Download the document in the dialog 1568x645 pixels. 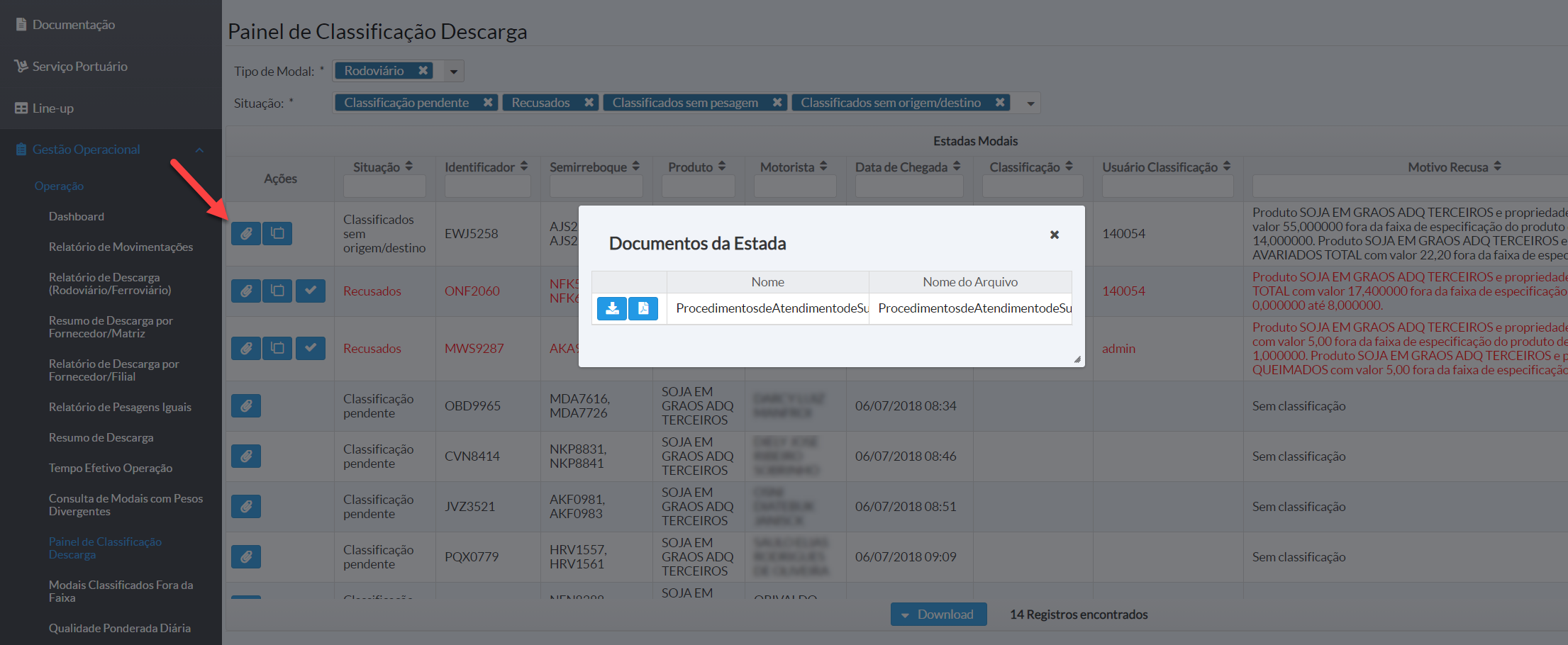(611, 308)
